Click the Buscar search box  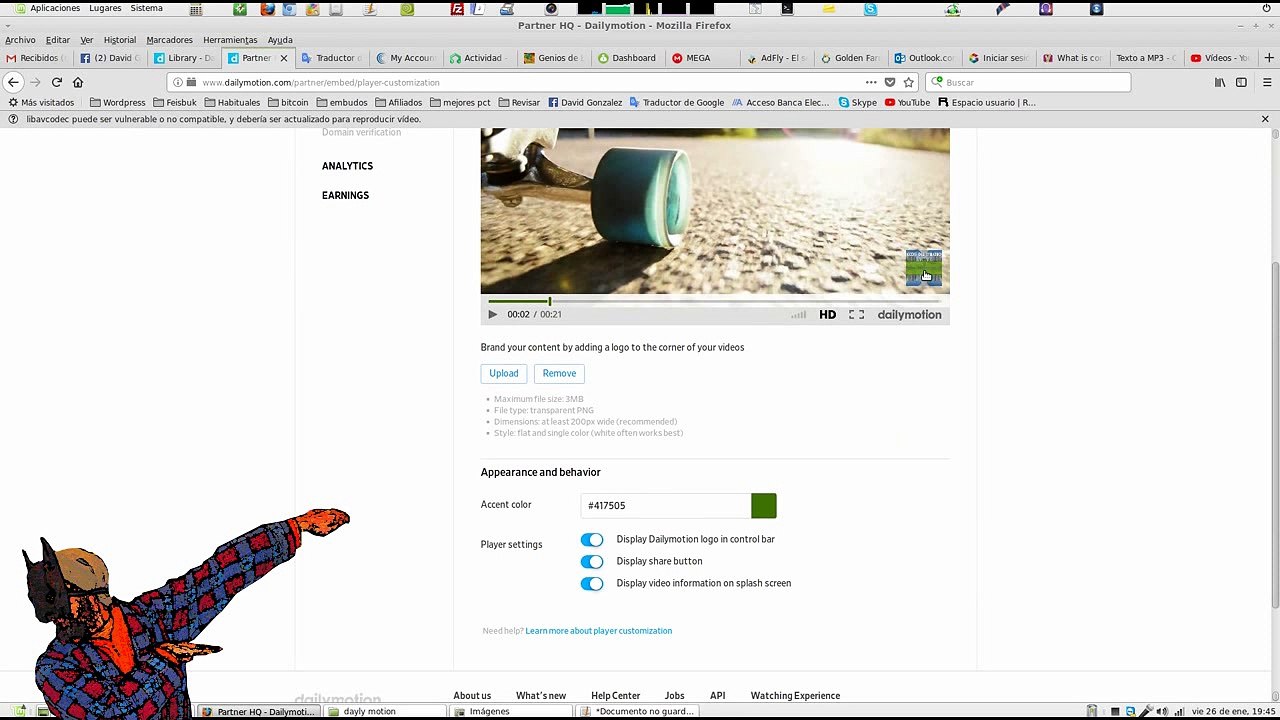1028,82
